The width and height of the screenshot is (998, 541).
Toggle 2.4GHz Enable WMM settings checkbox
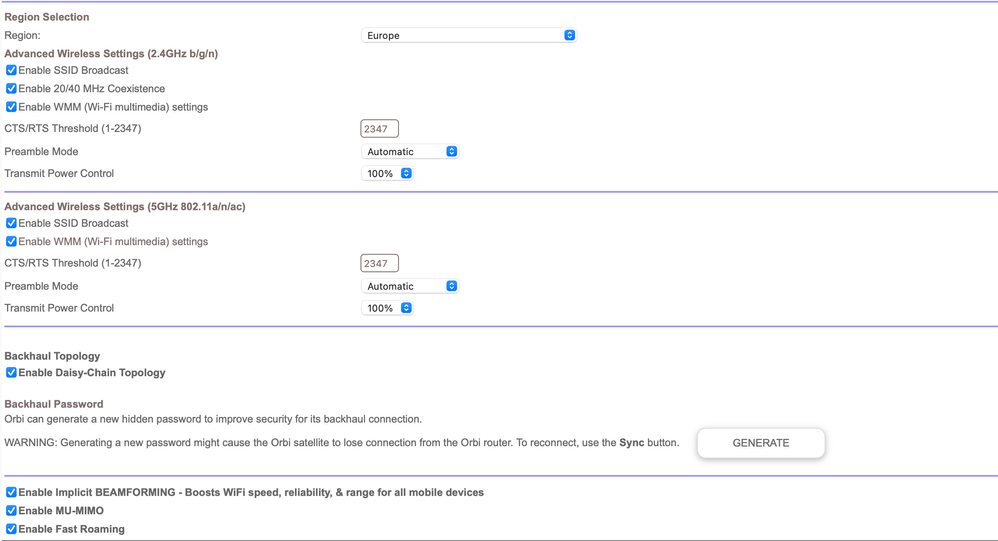[x=11, y=107]
